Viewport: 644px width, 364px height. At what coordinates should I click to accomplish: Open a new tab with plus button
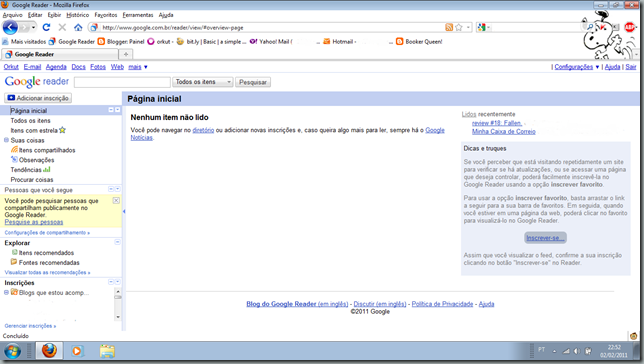point(126,54)
